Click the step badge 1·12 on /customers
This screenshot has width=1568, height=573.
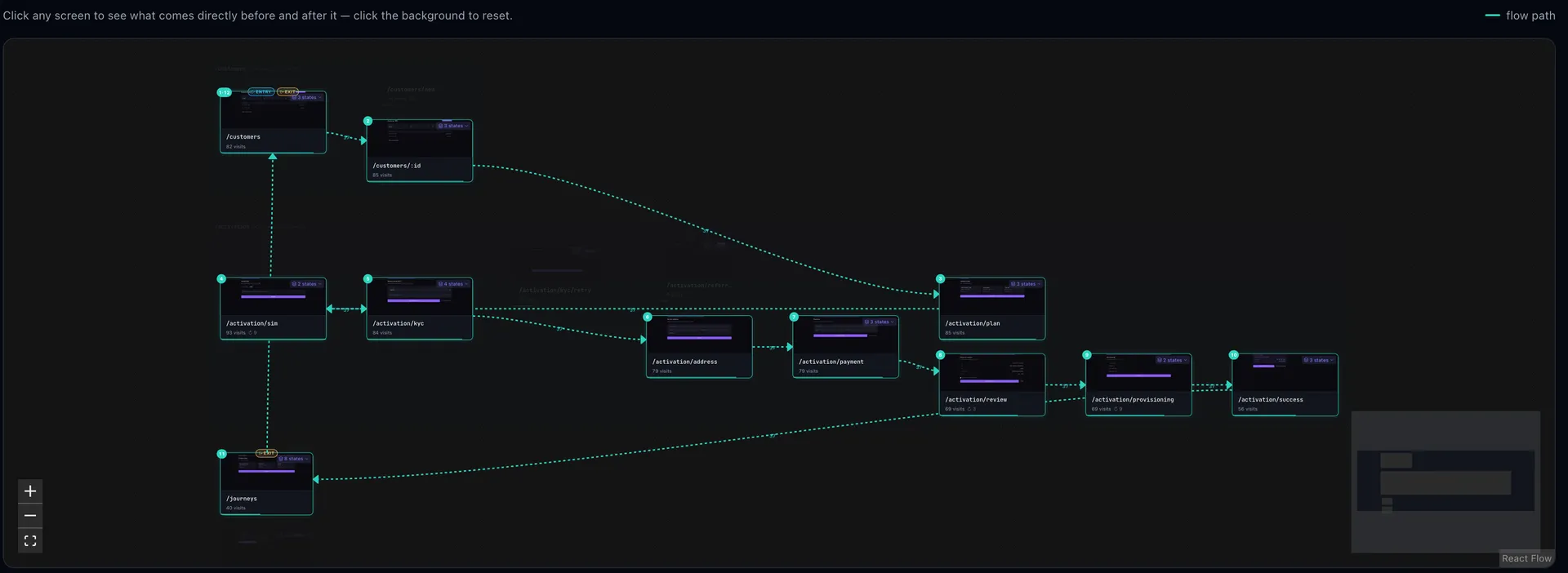(x=224, y=92)
